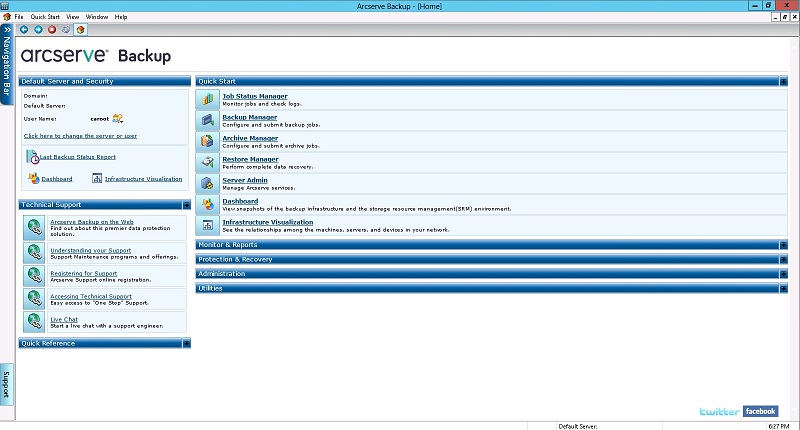
Task: Click the Understanding your Support icon
Action: pos(34,252)
